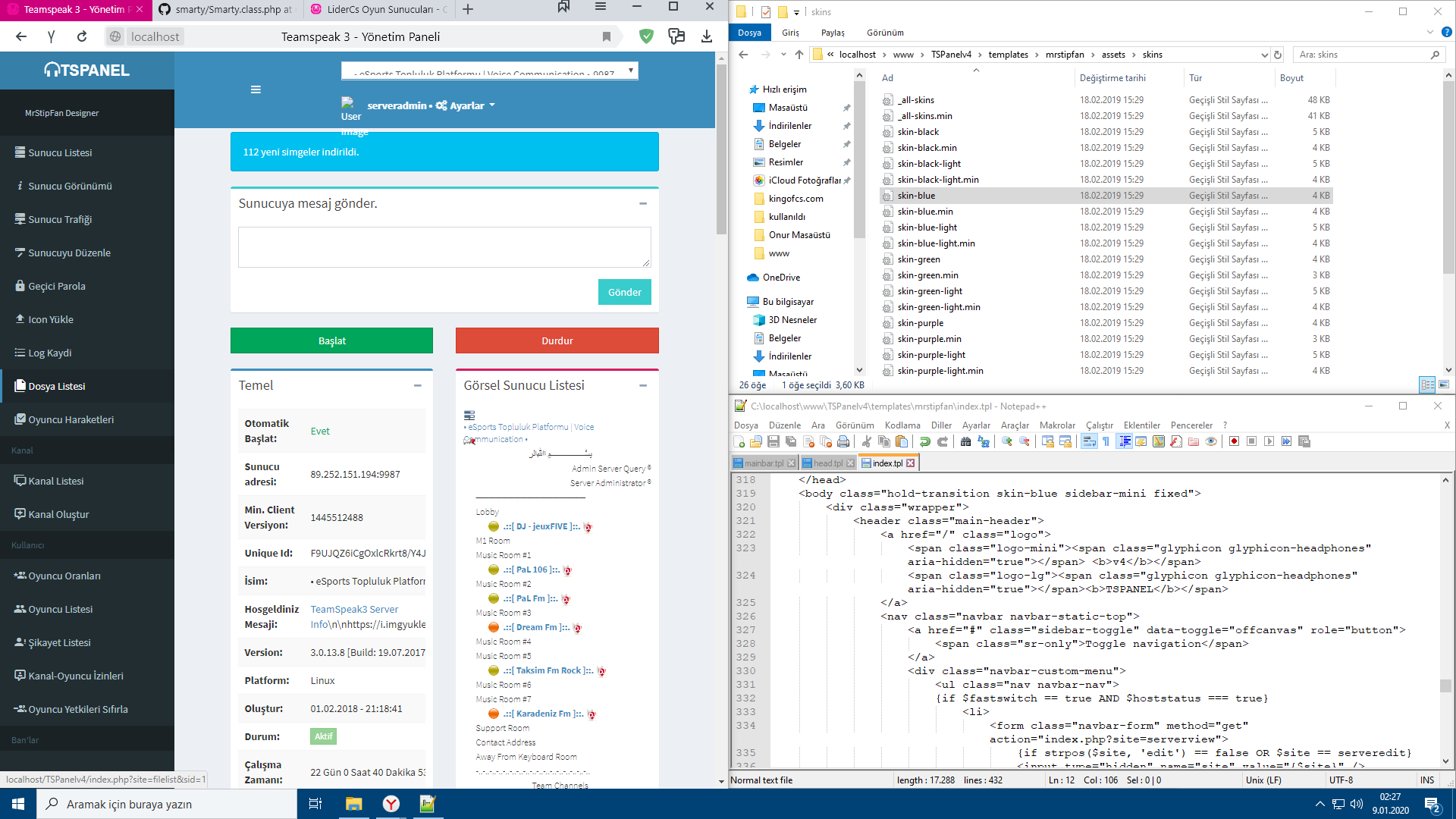Click the Replace icon in Notepad++ toolbar
1456x819 pixels.
click(x=984, y=441)
